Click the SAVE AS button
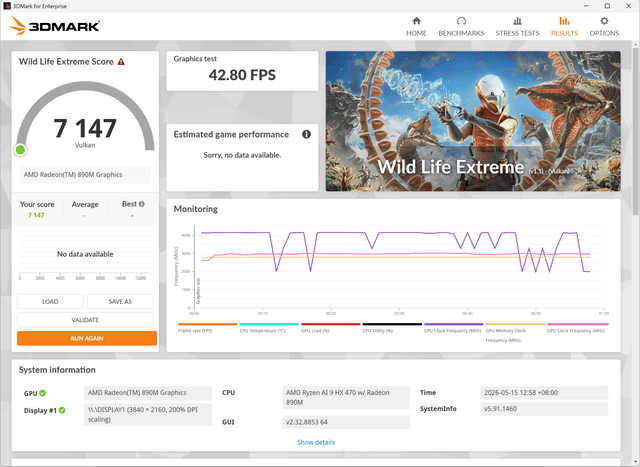Image resolution: width=640 pixels, height=467 pixels. coord(120,301)
